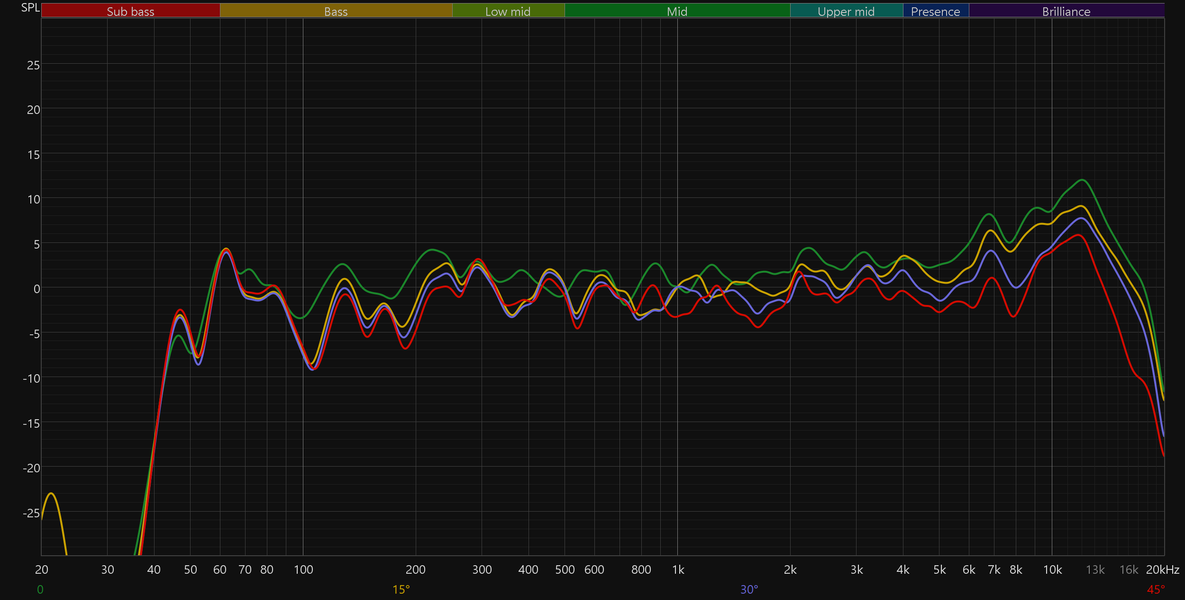The image size is (1185, 600).
Task: Click the 10k frequency axis tick label
Action: (1052, 569)
